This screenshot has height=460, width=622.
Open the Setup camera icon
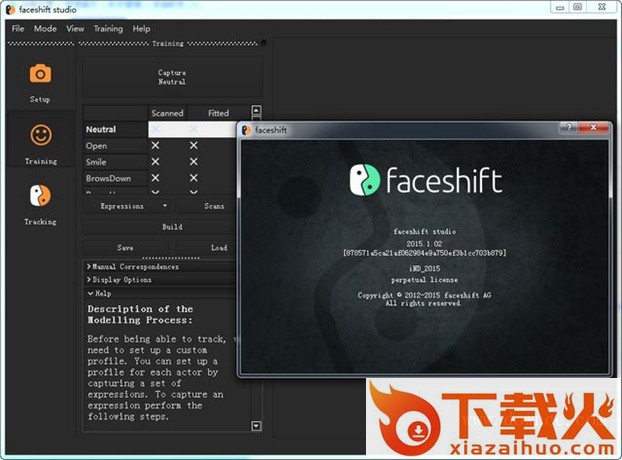tap(40, 74)
